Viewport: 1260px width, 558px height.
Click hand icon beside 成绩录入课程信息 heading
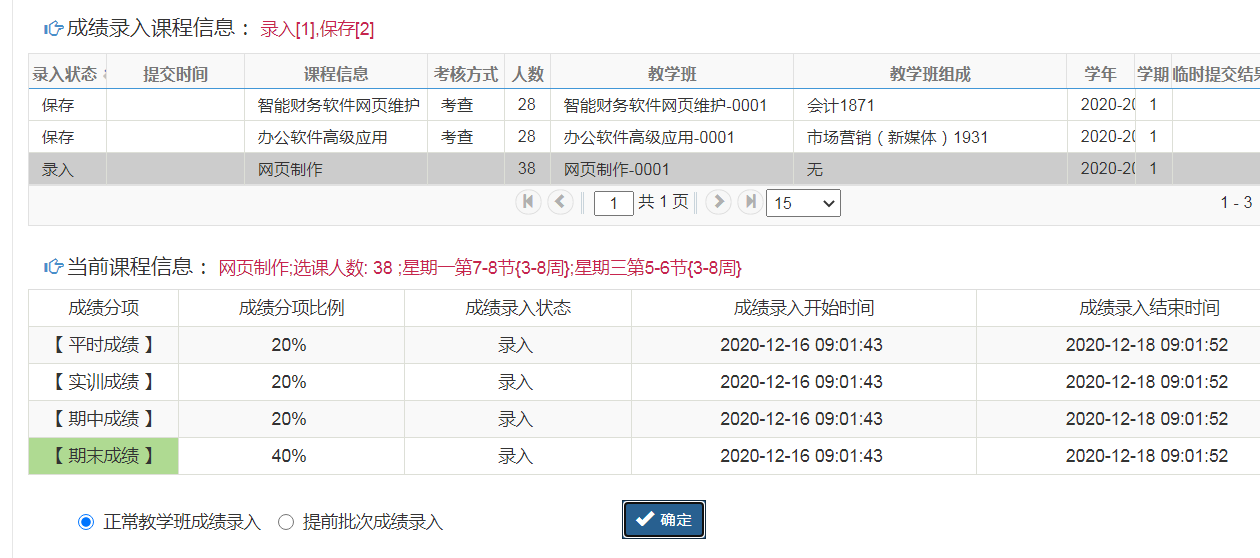tap(53, 29)
